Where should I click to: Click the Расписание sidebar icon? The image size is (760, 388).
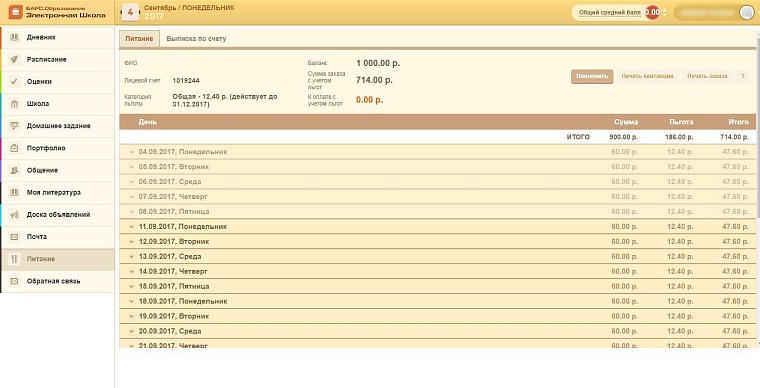[x=15, y=59]
